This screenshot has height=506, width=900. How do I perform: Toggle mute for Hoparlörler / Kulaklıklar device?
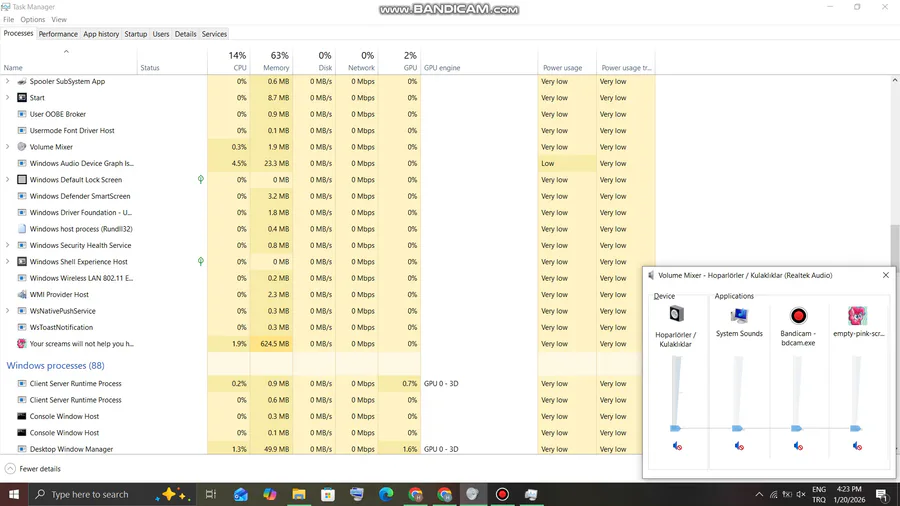click(x=677, y=446)
